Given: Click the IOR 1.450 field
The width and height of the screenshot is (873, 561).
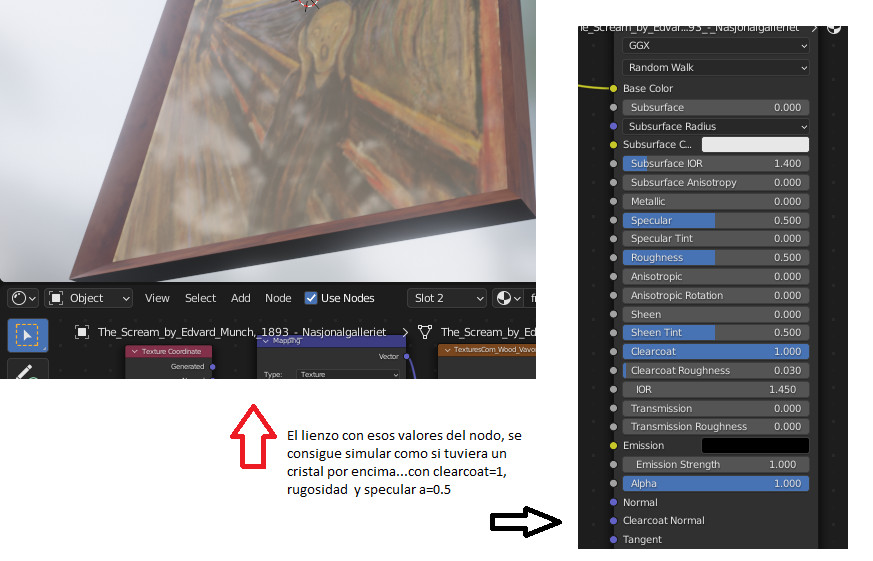Looking at the screenshot, I should click(715, 390).
